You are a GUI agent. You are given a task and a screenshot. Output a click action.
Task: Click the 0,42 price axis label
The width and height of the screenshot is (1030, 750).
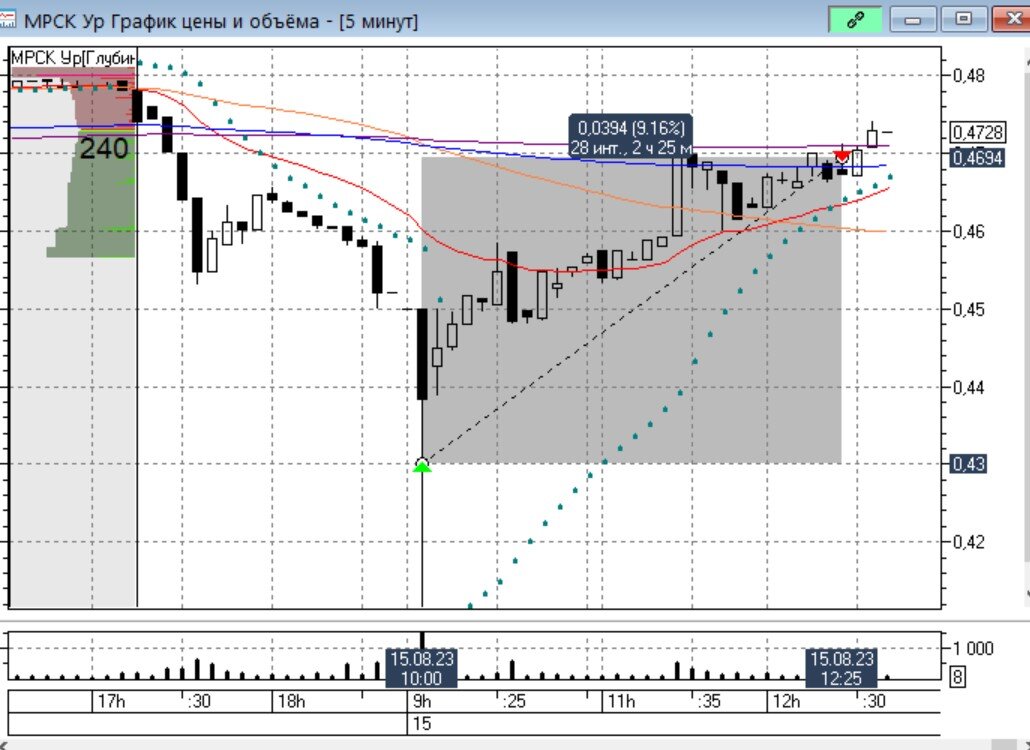pos(969,542)
